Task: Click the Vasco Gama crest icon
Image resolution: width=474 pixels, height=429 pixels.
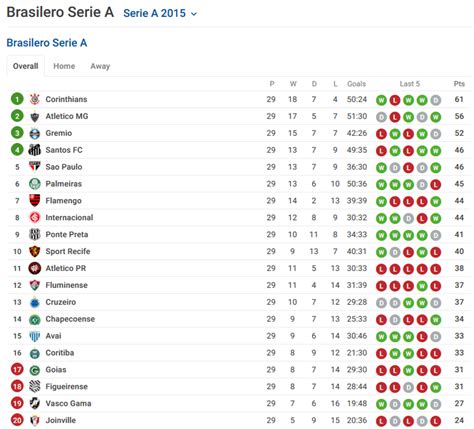Action: (35, 403)
